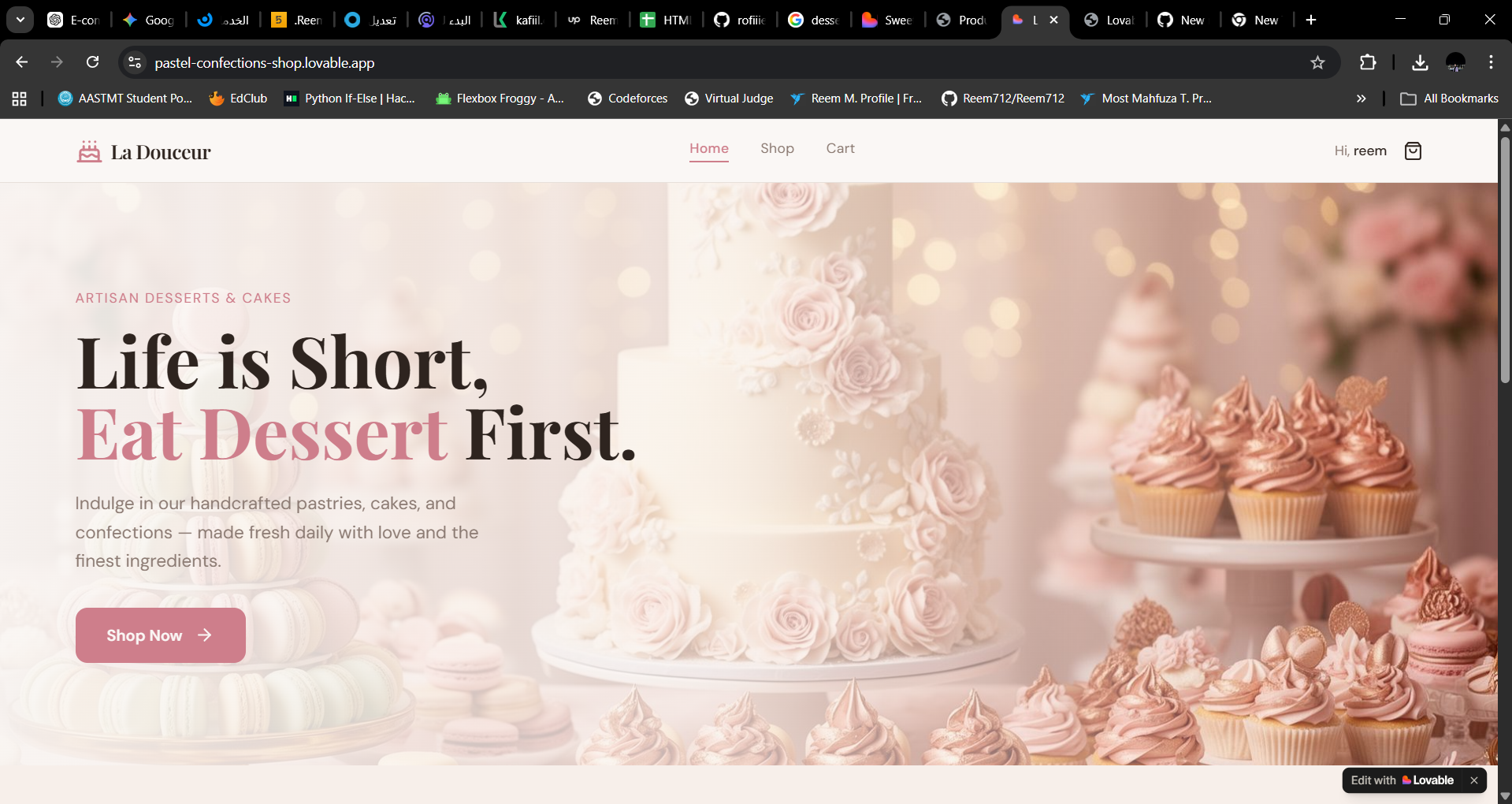The width and height of the screenshot is (1512, 804).
Task: Go back to the previous page
Action: click(x=21, y=62)
